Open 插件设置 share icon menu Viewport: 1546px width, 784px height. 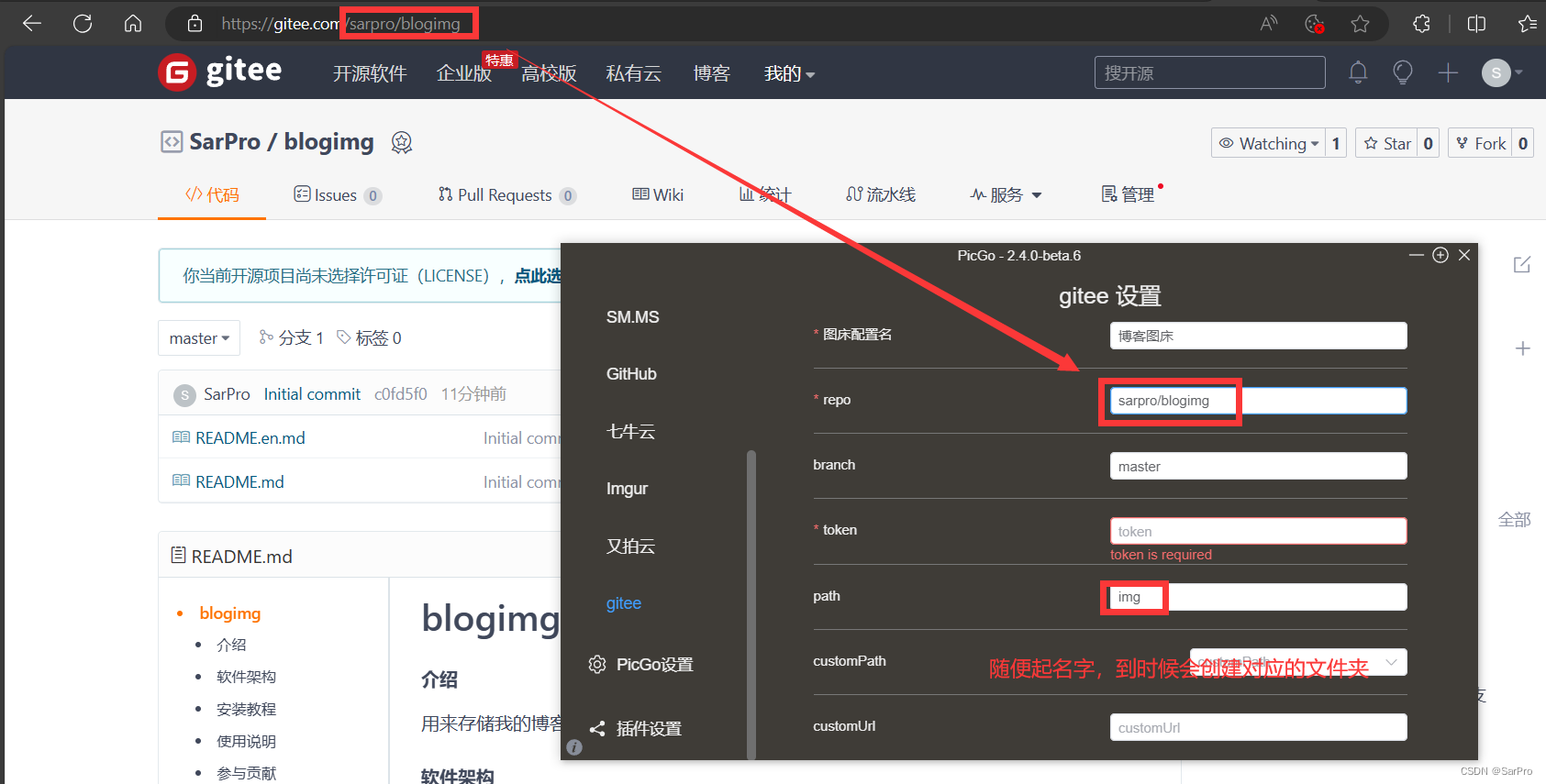[635, 729]
